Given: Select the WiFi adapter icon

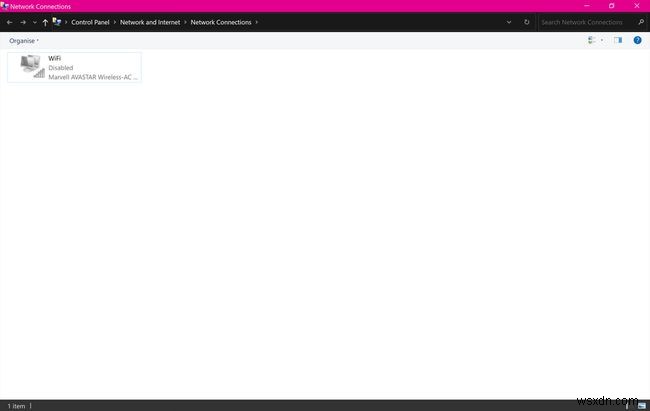Looking at the screenshot, I should point(32,66).
